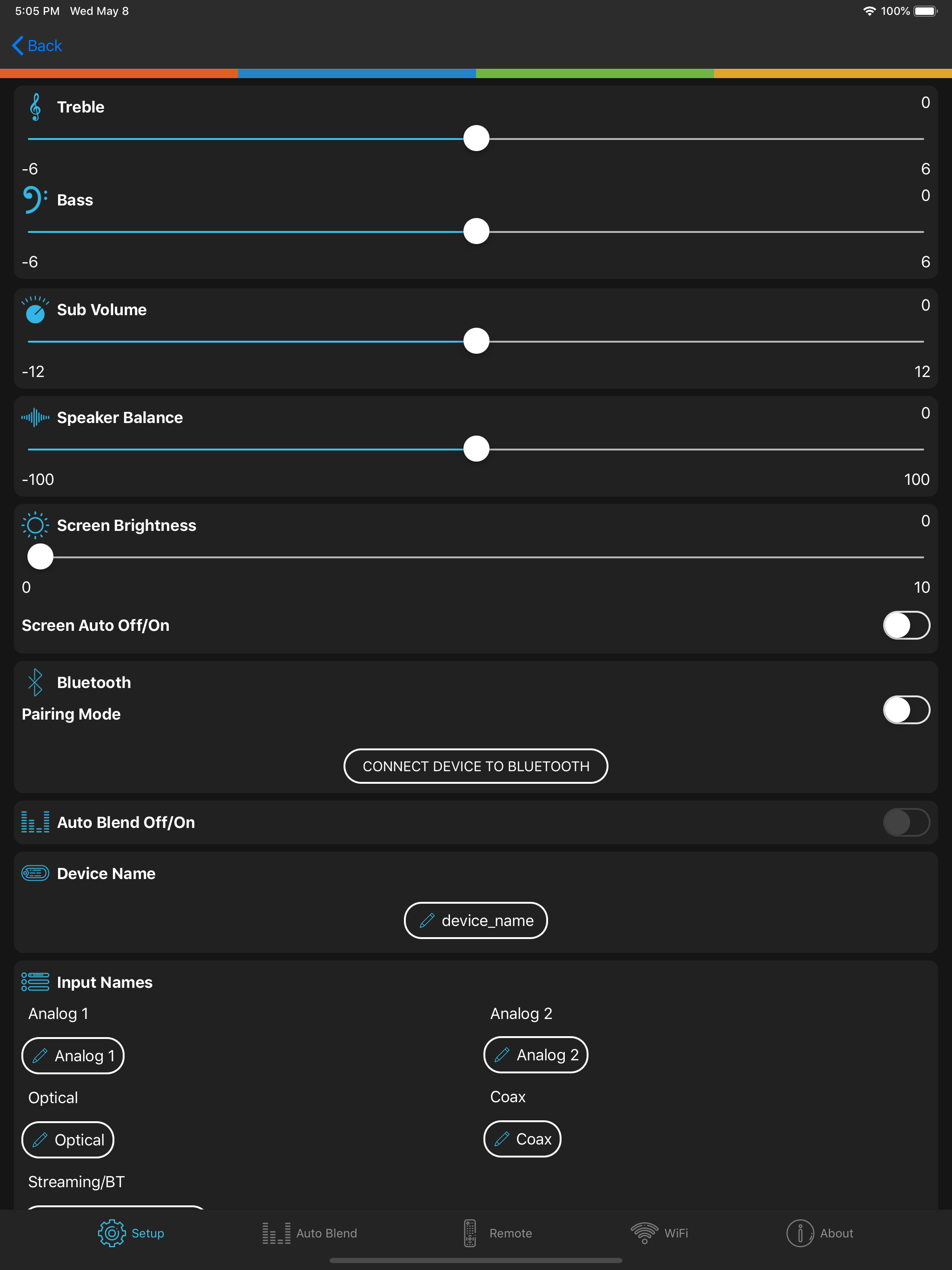Tap the Sub Volume knob icon
The width and height of the screenshot is (952, 1270).
click(x=35, y=310)
